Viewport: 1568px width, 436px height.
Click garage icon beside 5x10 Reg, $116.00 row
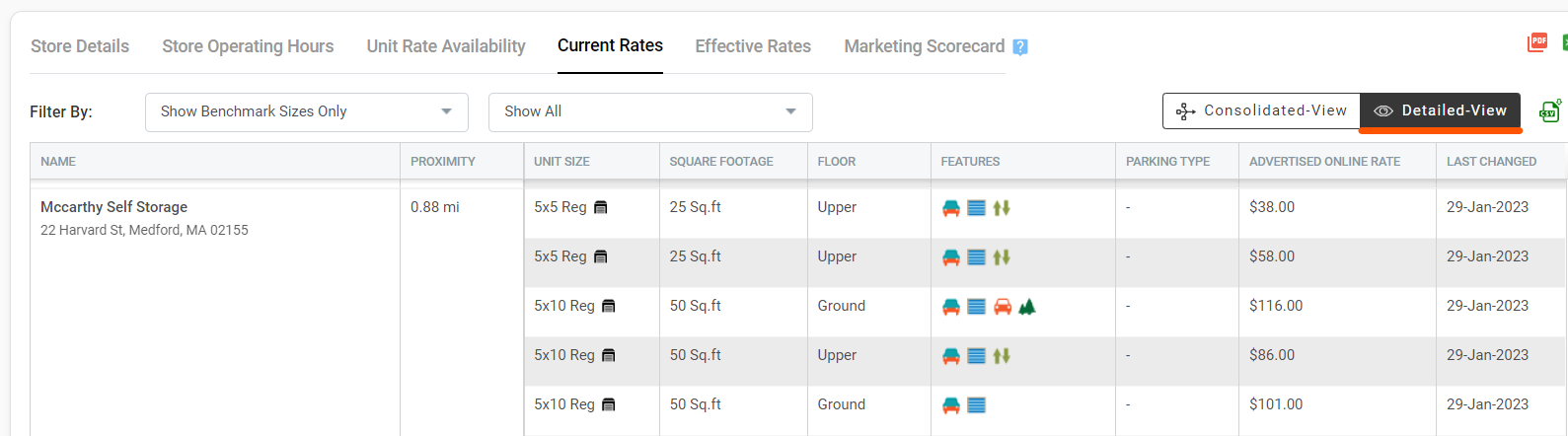click(608, 306)
